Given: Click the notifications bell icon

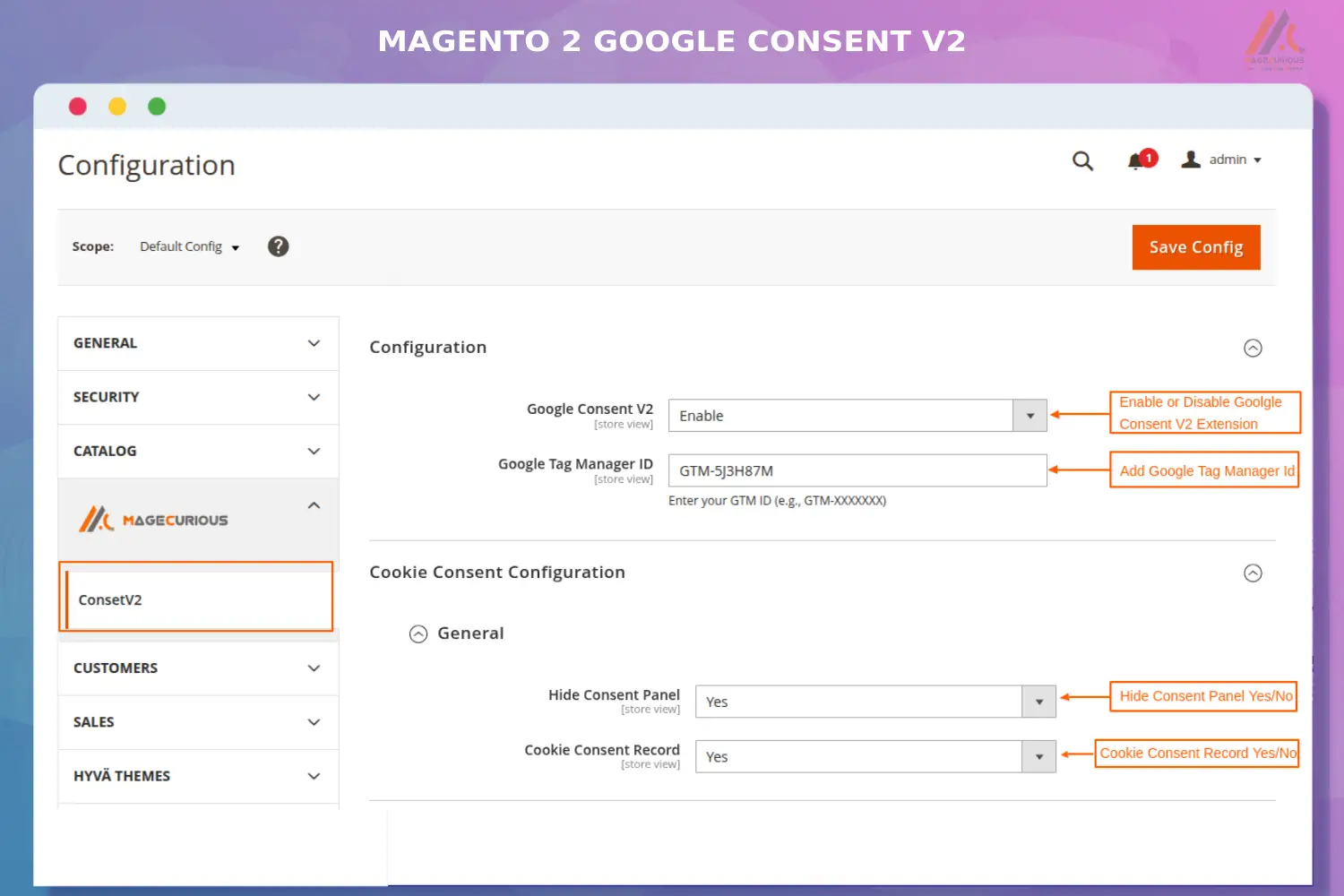Looking at the screenshot, I should point(1134,161).
